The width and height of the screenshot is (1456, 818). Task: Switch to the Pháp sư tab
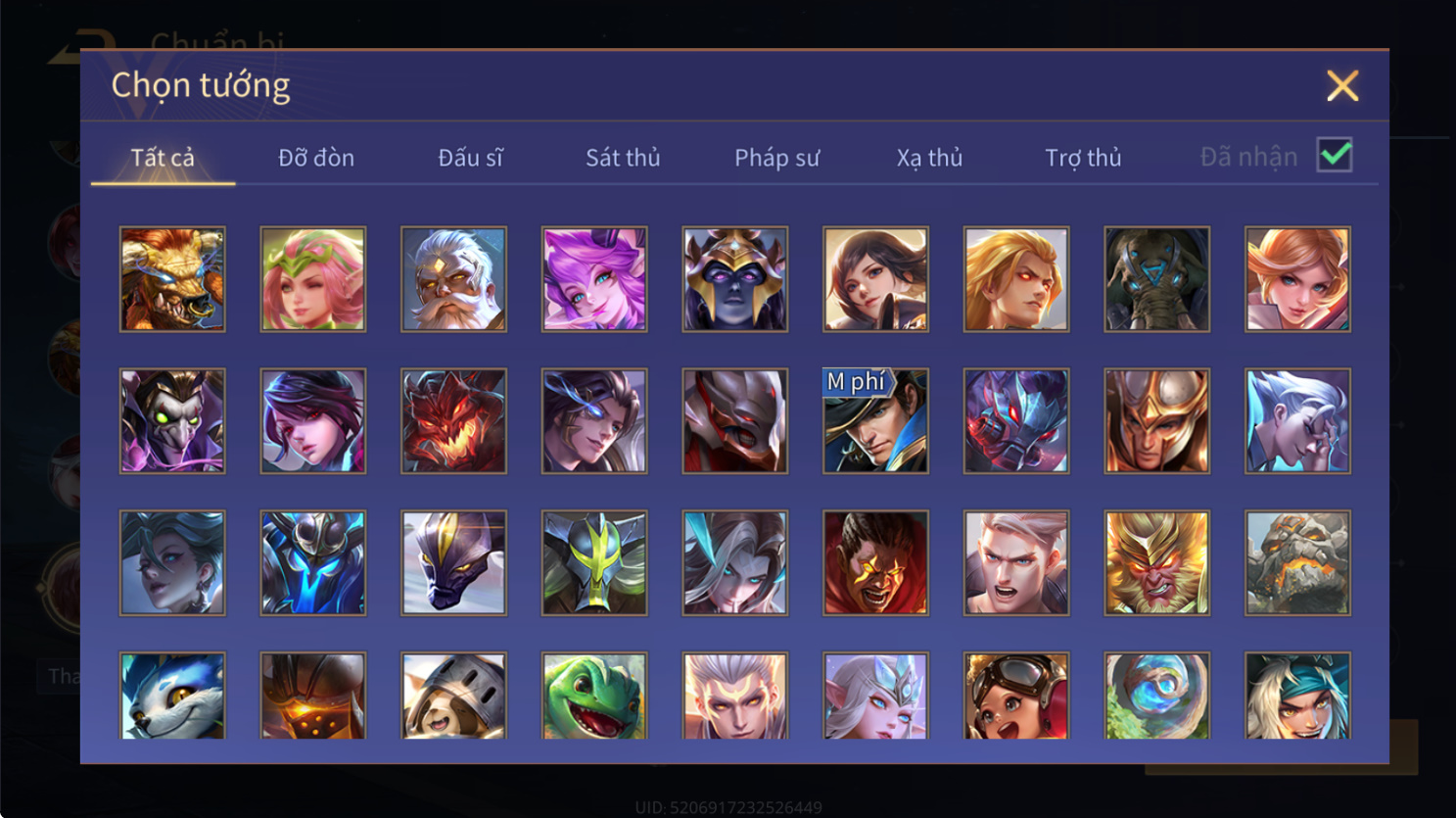tap(776, 158)
